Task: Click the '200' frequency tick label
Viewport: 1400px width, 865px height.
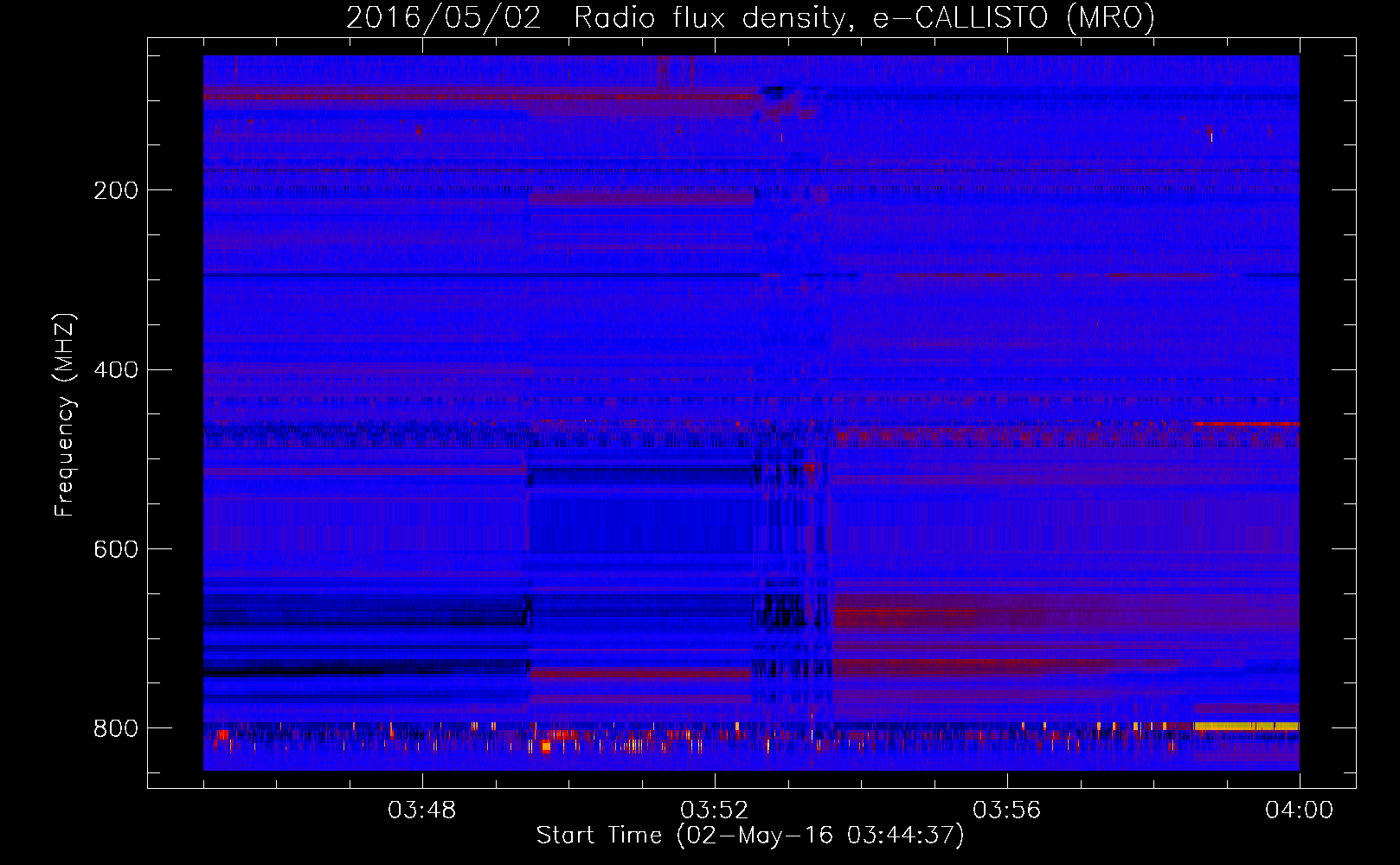Action: [116, 190]
